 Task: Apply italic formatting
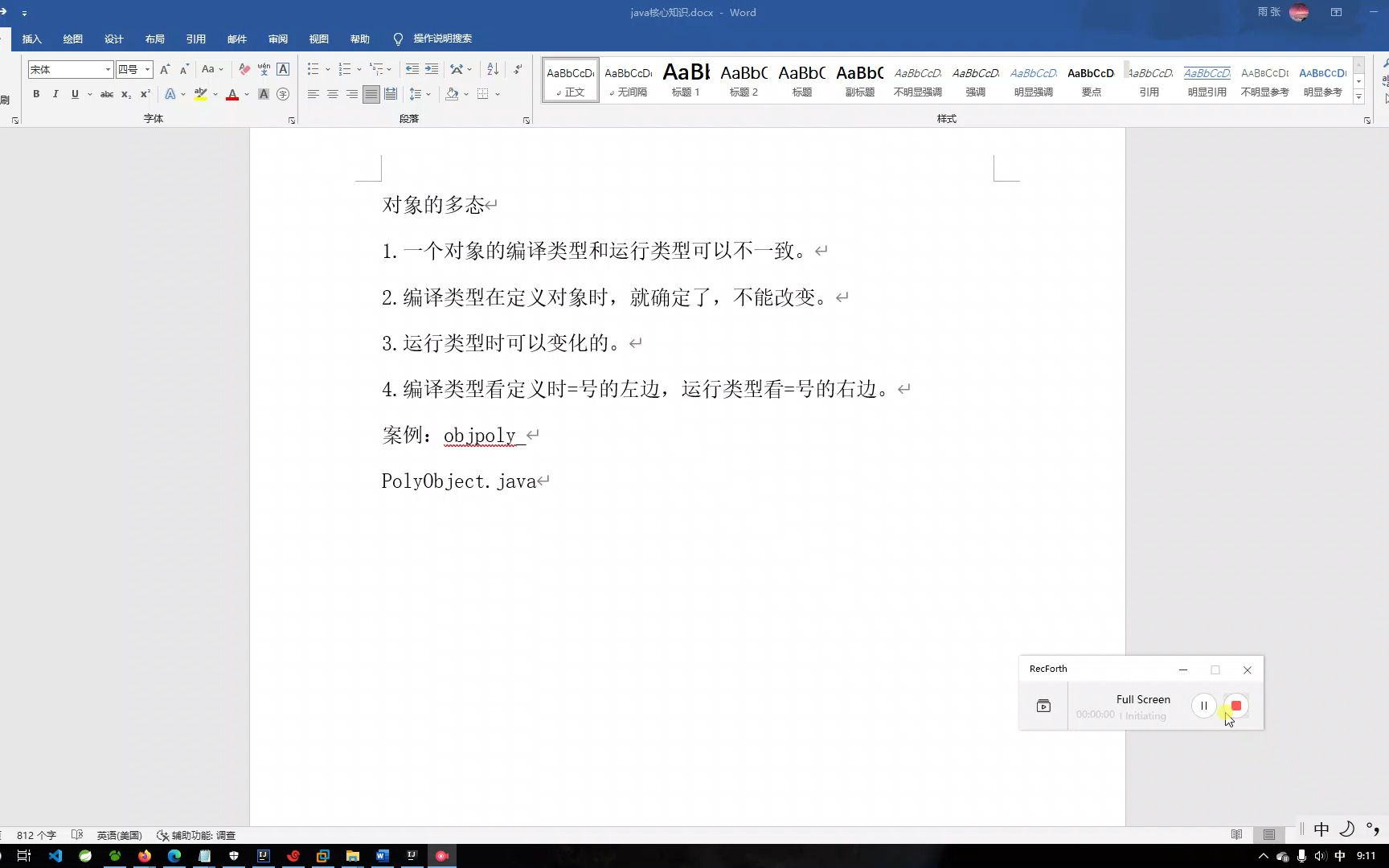point(55,94)
